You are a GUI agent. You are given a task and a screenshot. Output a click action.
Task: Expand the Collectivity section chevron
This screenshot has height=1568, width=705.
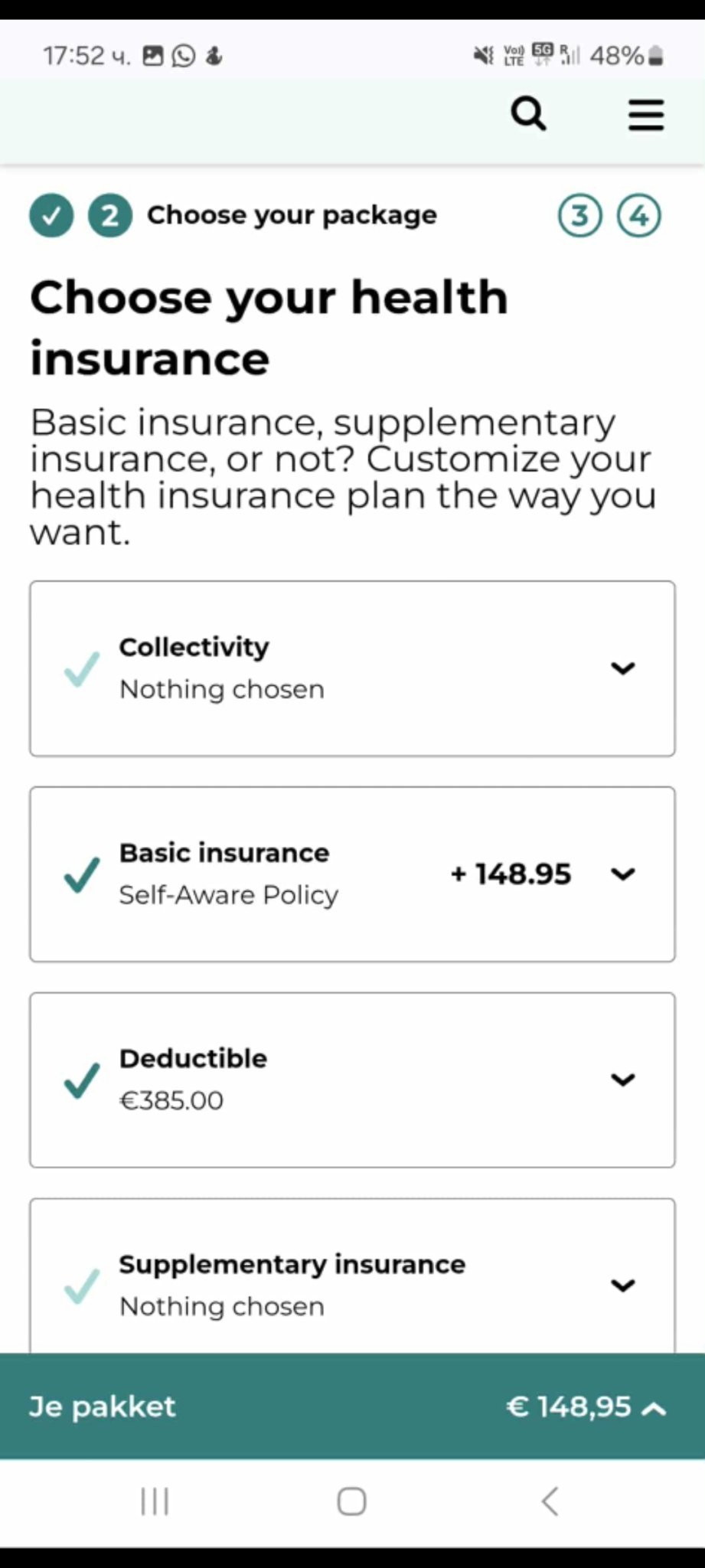(623, 668)
